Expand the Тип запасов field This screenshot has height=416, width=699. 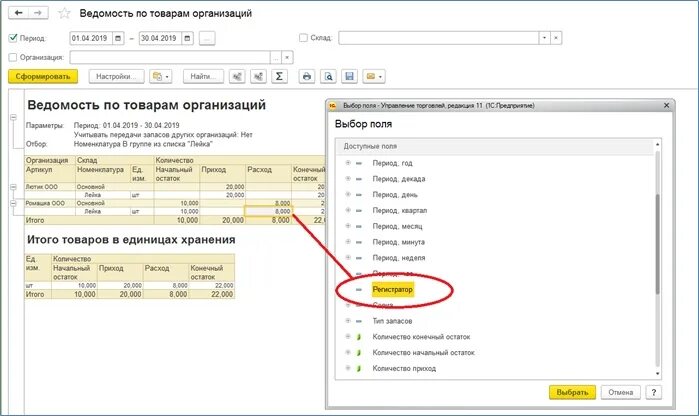click(348, 321)
